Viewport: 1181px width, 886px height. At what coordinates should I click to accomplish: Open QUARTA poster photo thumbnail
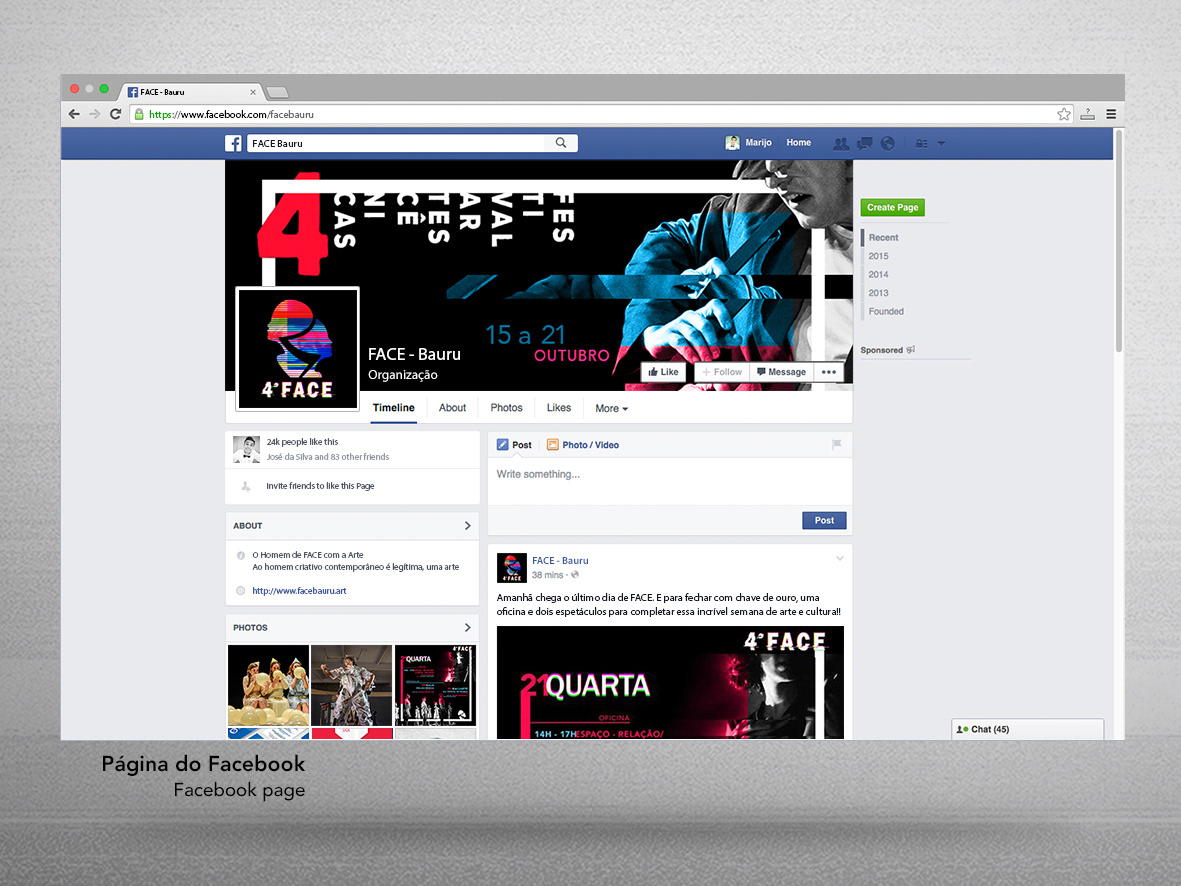click(435, 685)
